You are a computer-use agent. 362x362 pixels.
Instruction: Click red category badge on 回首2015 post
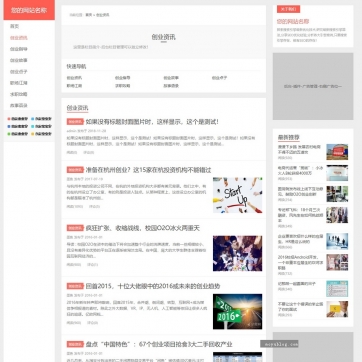[x=75, y=286]
